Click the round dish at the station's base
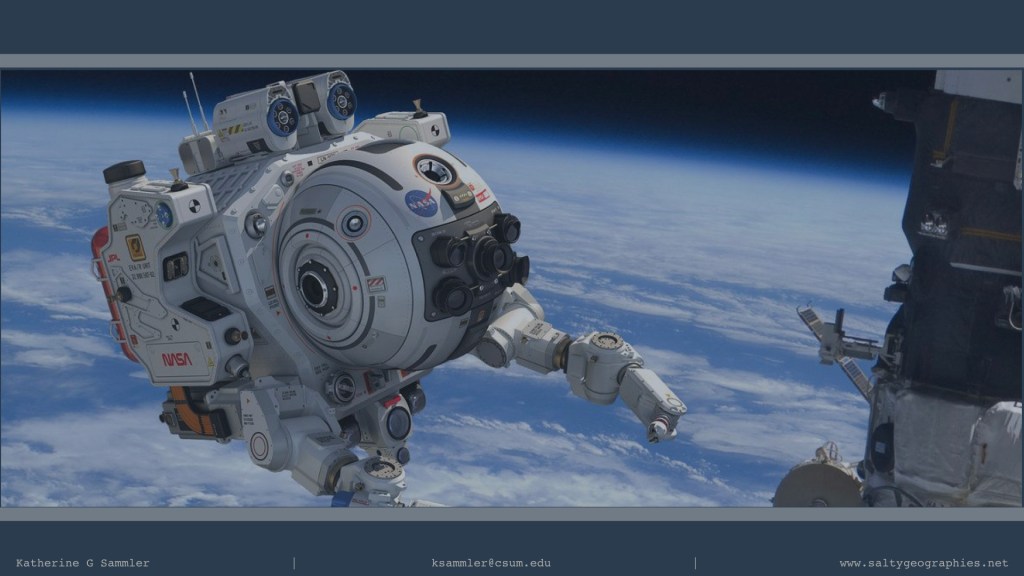The height and width of the screenshot is (576, 1024). point(817,486)
